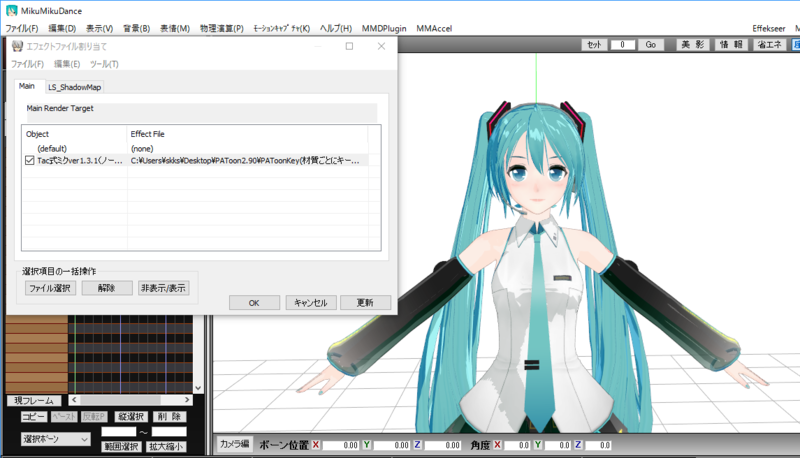This screenshot has height=458, width=800.
Task: Open the MMDPlugin menu
Action: click(384, 29)
